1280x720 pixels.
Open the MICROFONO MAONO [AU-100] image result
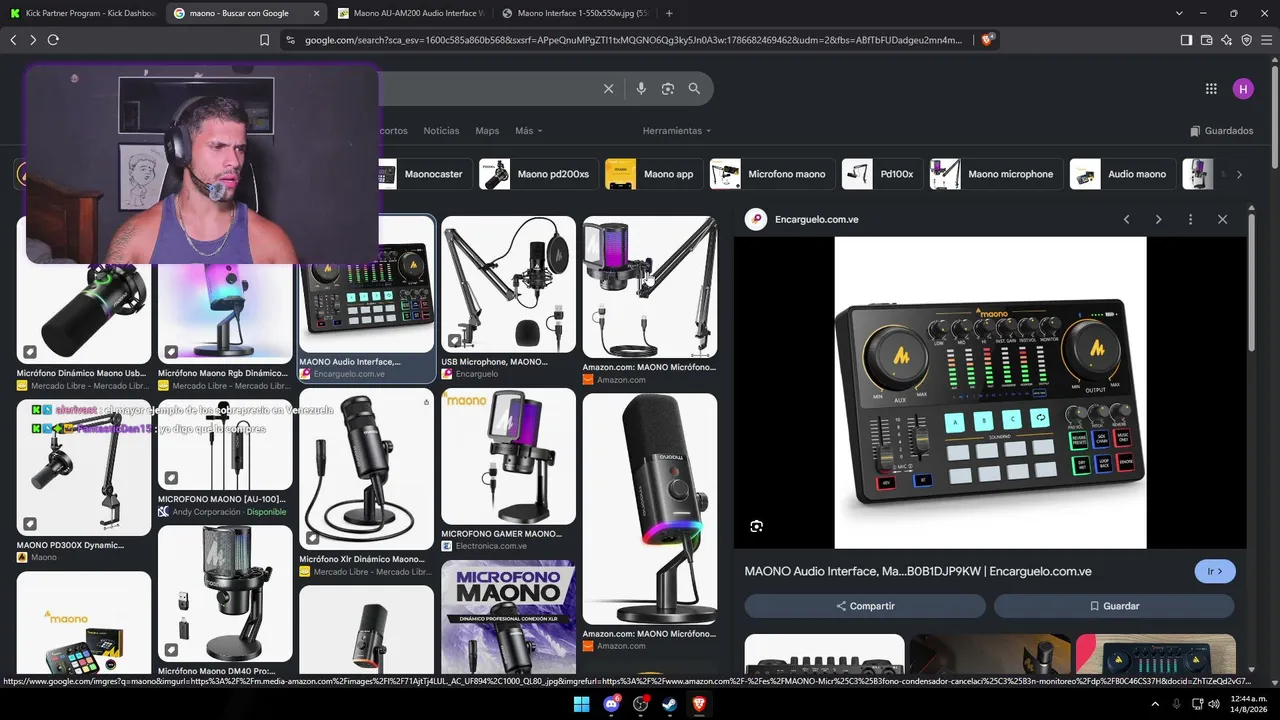coord(225,459)
